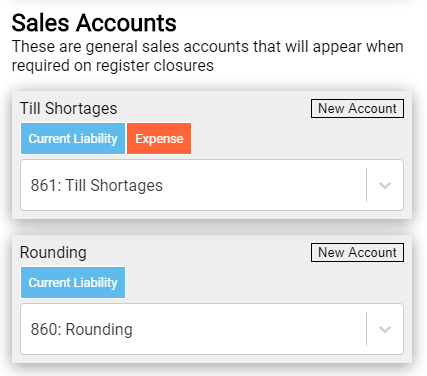Click New Account in the Rounding card
Image resolution: width=427 pixels, height=376 pixels.
click(357, 252)
